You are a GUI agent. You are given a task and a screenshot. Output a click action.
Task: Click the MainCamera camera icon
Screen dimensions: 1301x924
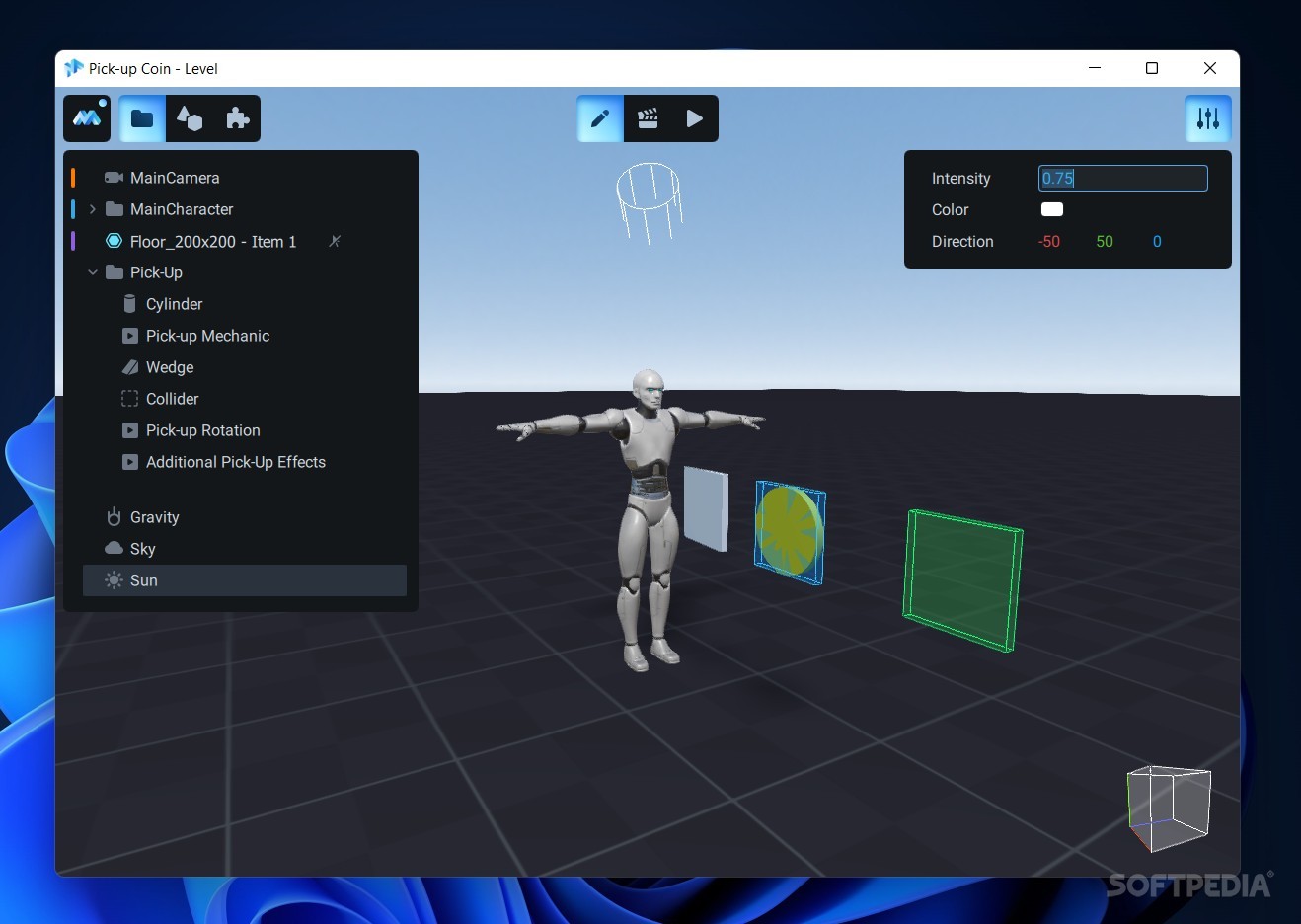pos(114,178)
